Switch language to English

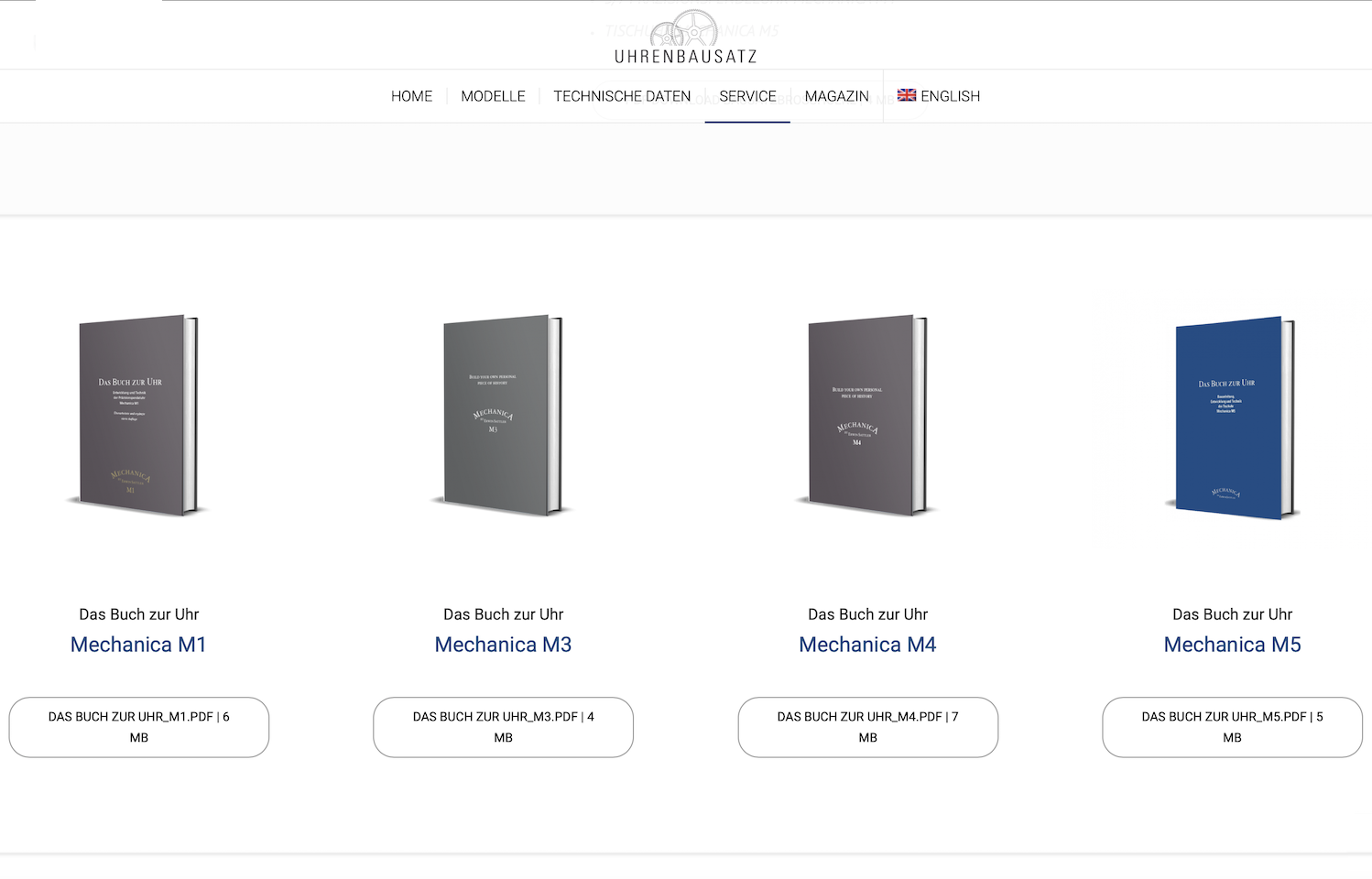(950, 96)
